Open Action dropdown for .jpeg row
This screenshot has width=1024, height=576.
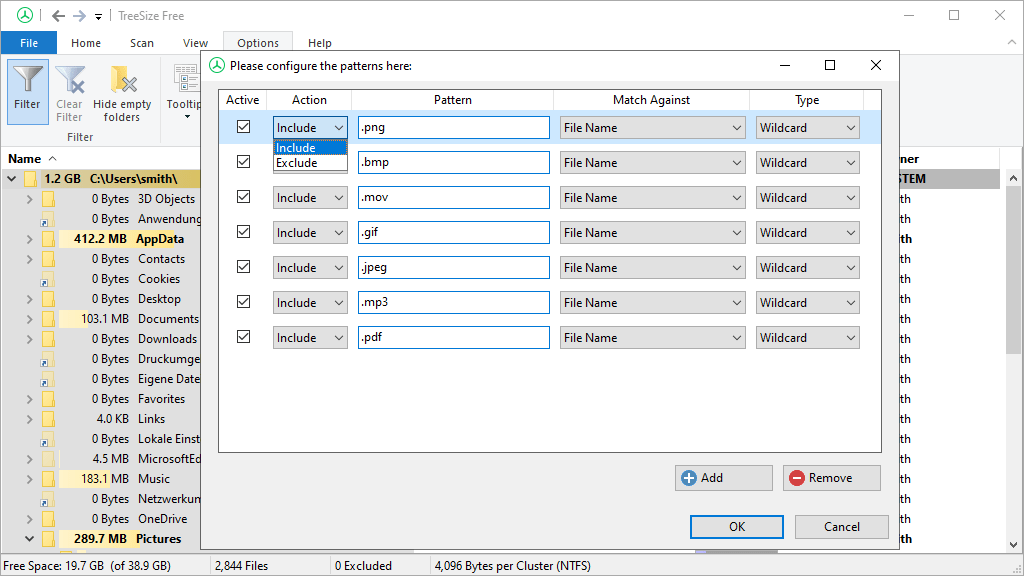tap(310, 268)
